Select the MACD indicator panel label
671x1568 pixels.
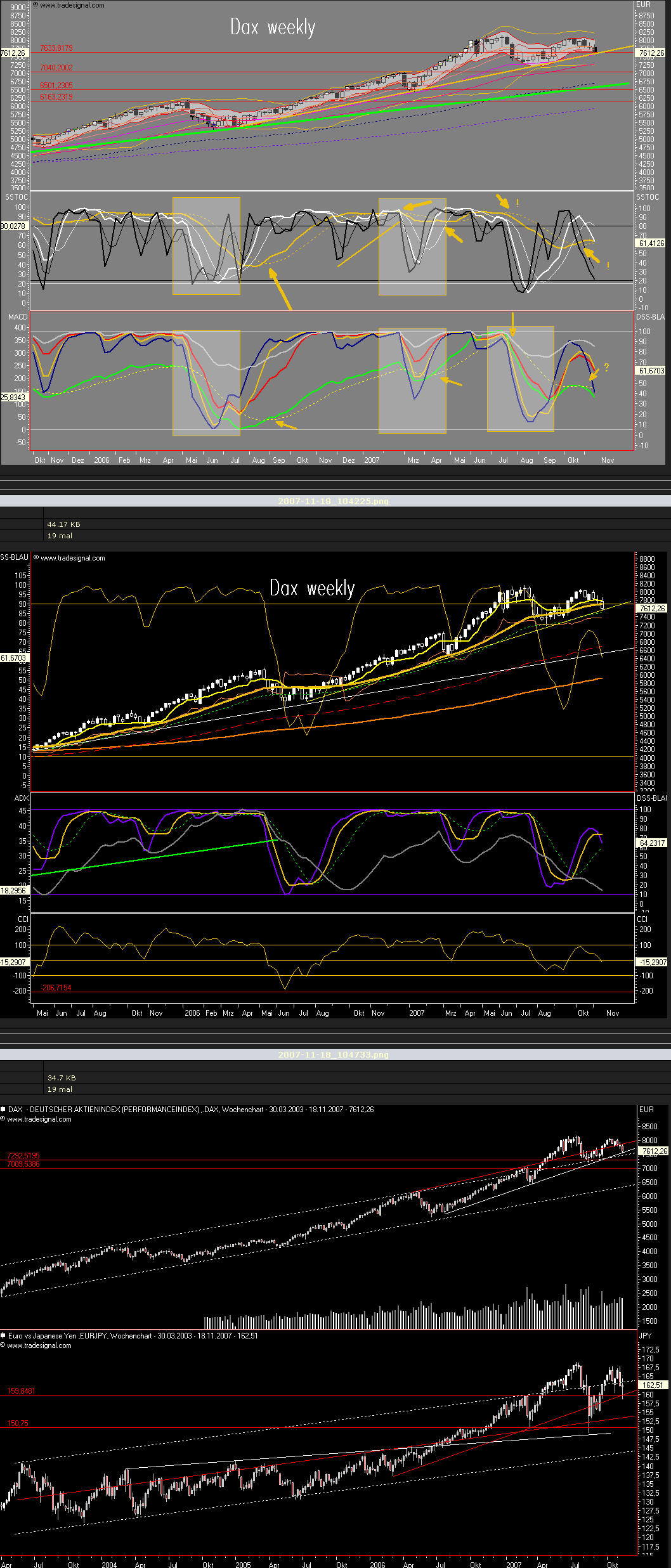(18, 316)
